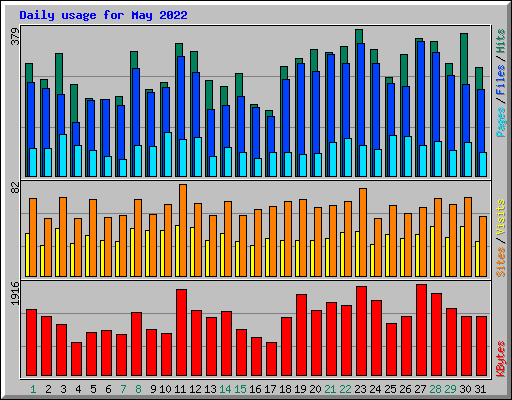Select the orange visits bar for day 11
The width and height of the screenshot is (512, 400).
click(x=183, y=230)
